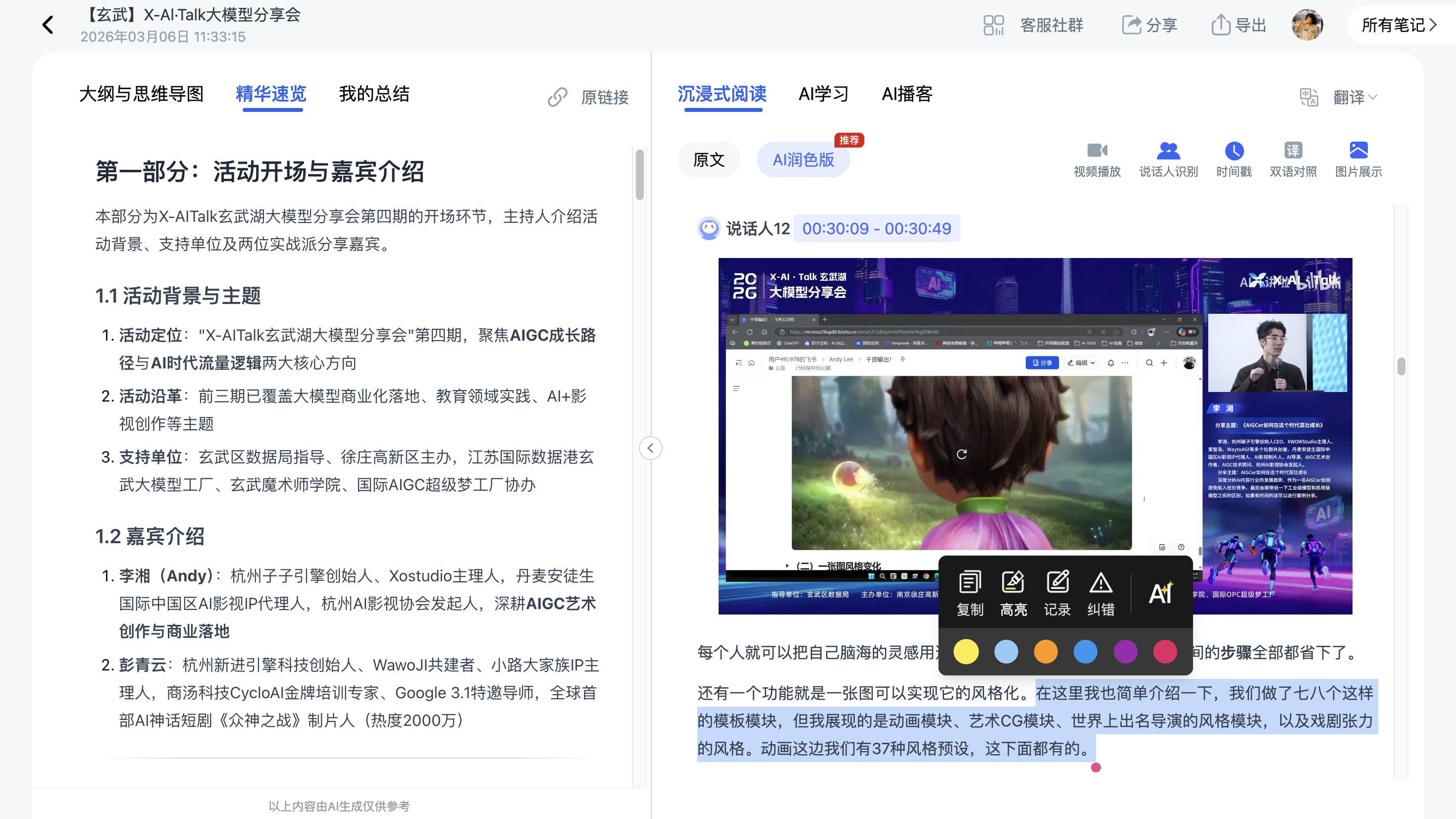Click the 原链接 source link
Screen dimensions: 1456x819
click(605, 97)
